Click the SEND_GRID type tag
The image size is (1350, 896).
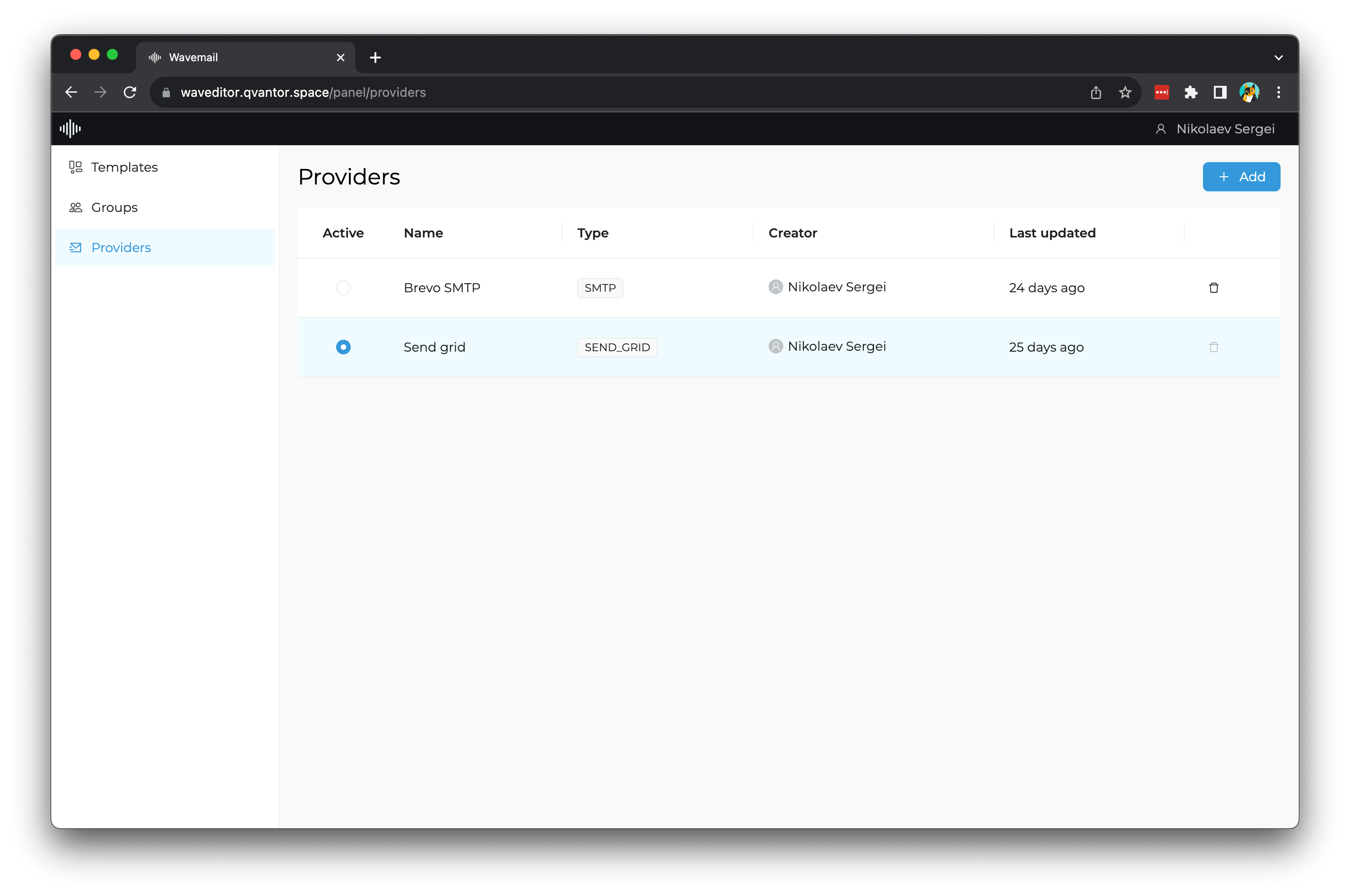click(617, 347)
